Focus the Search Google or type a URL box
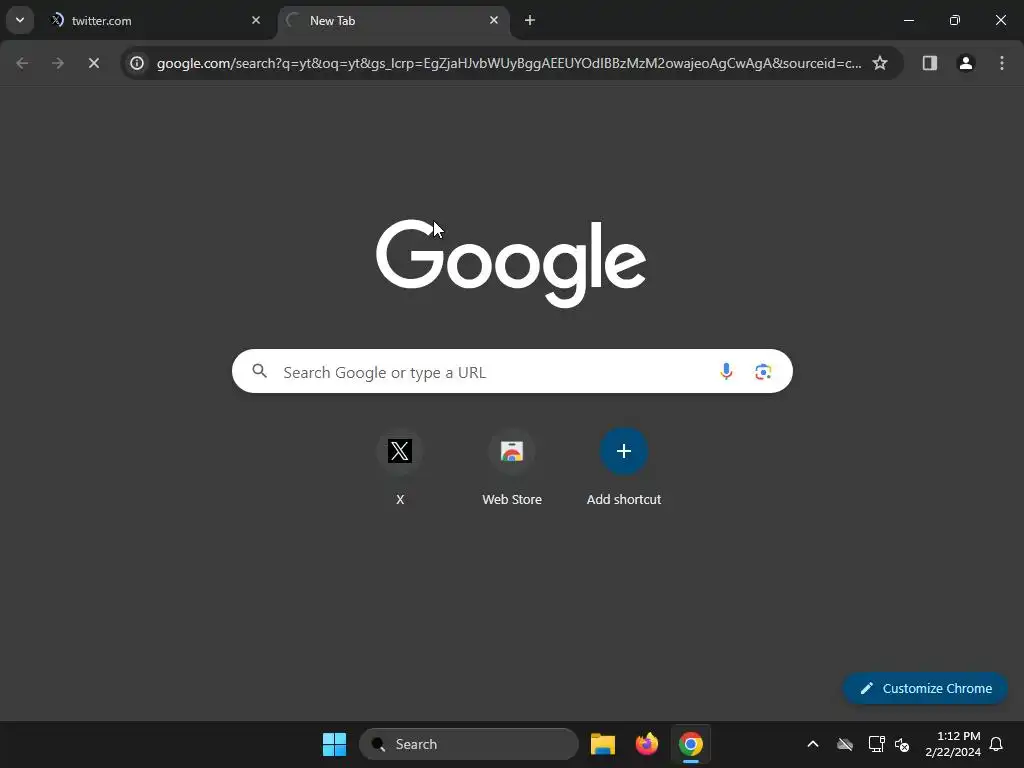Screen dimensions: 1024x768 point(512,372)
